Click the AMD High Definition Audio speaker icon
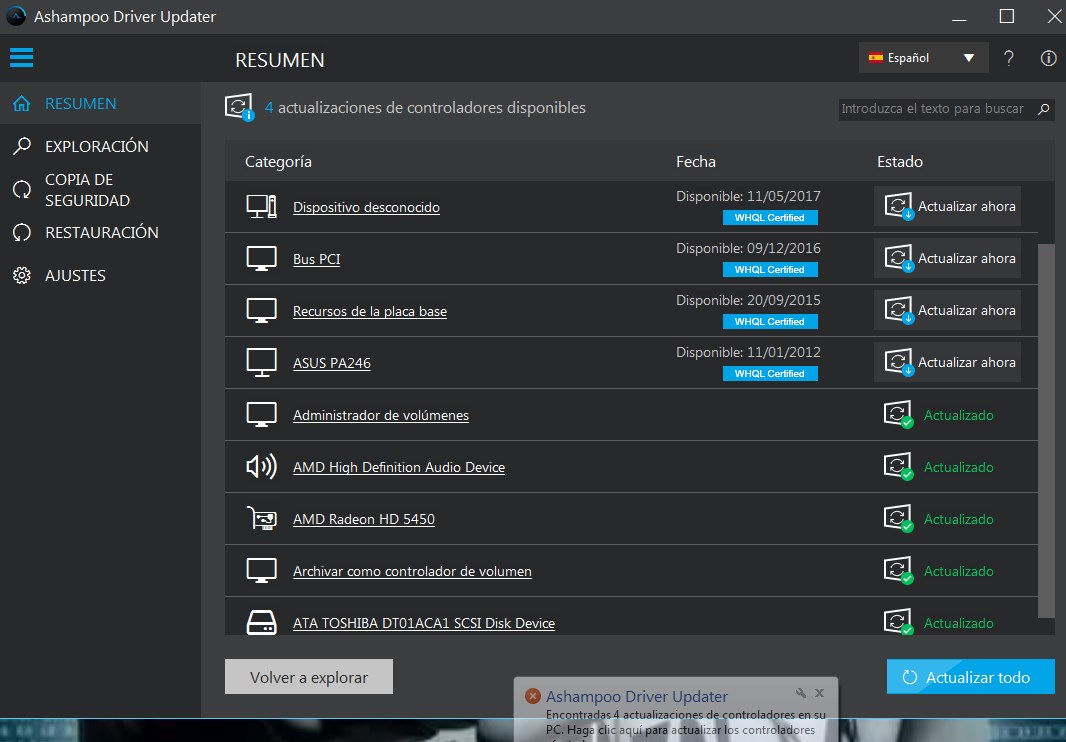The image size is (1066, 742). [x=261, y=467]
